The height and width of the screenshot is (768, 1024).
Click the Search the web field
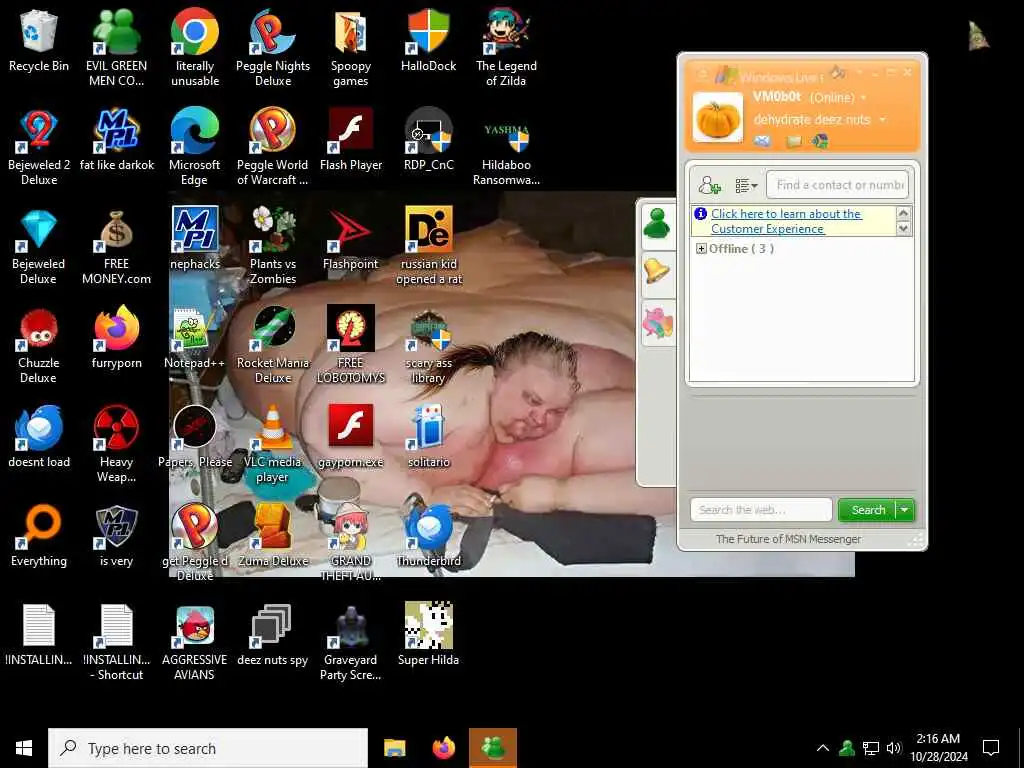pyautogui.click(x=761, y=510)
